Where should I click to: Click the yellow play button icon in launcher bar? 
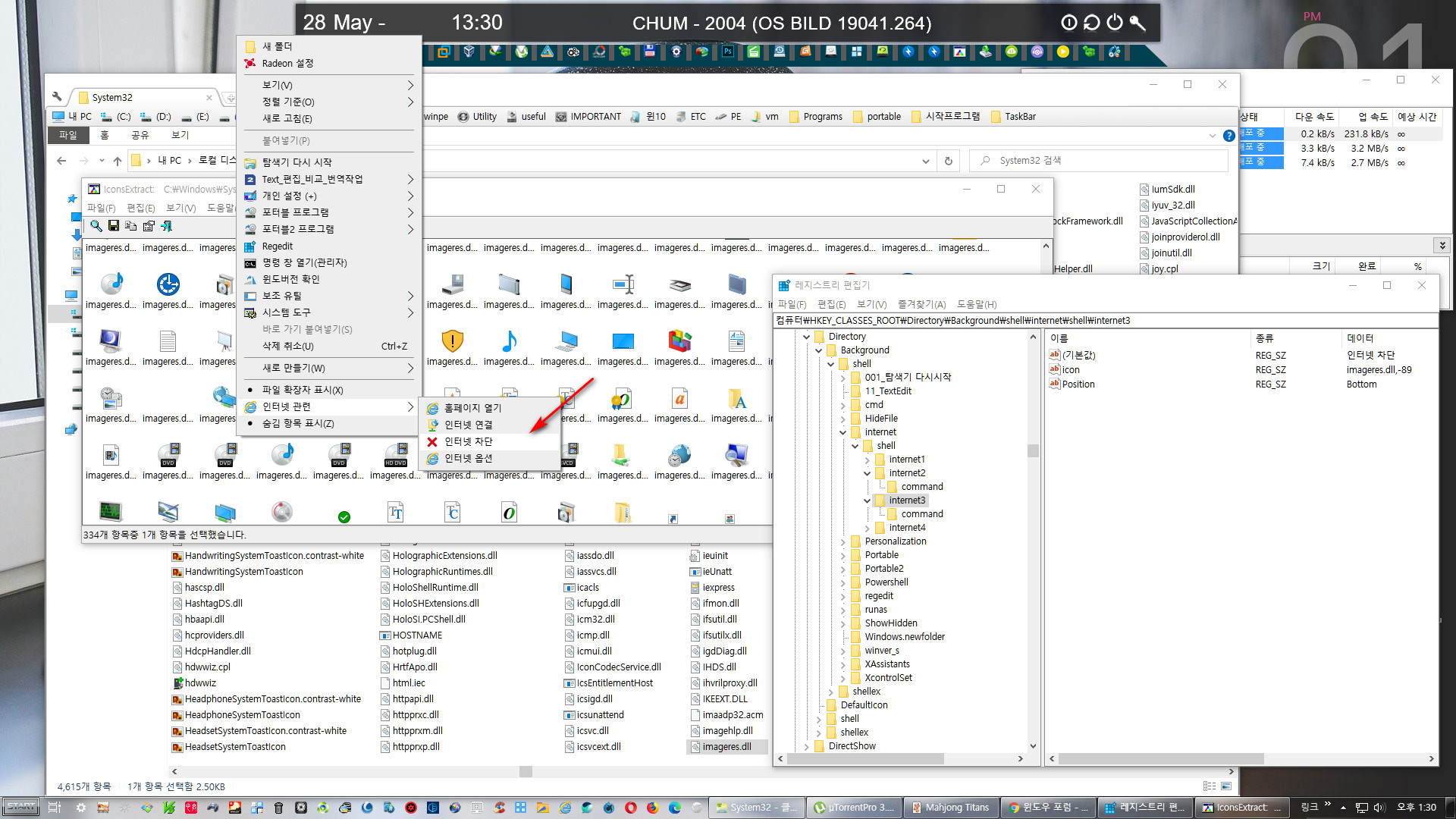click(x=1063, y=52)
